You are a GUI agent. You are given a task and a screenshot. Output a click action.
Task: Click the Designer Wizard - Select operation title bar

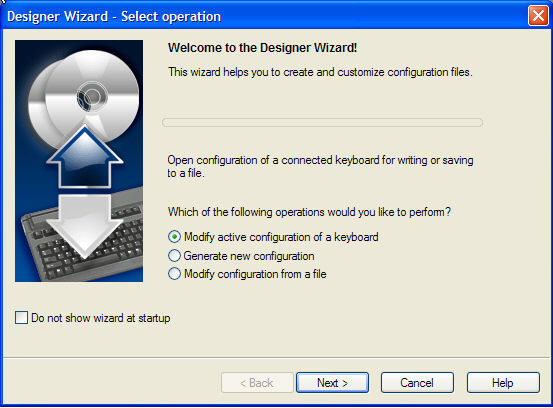[265, 16]
